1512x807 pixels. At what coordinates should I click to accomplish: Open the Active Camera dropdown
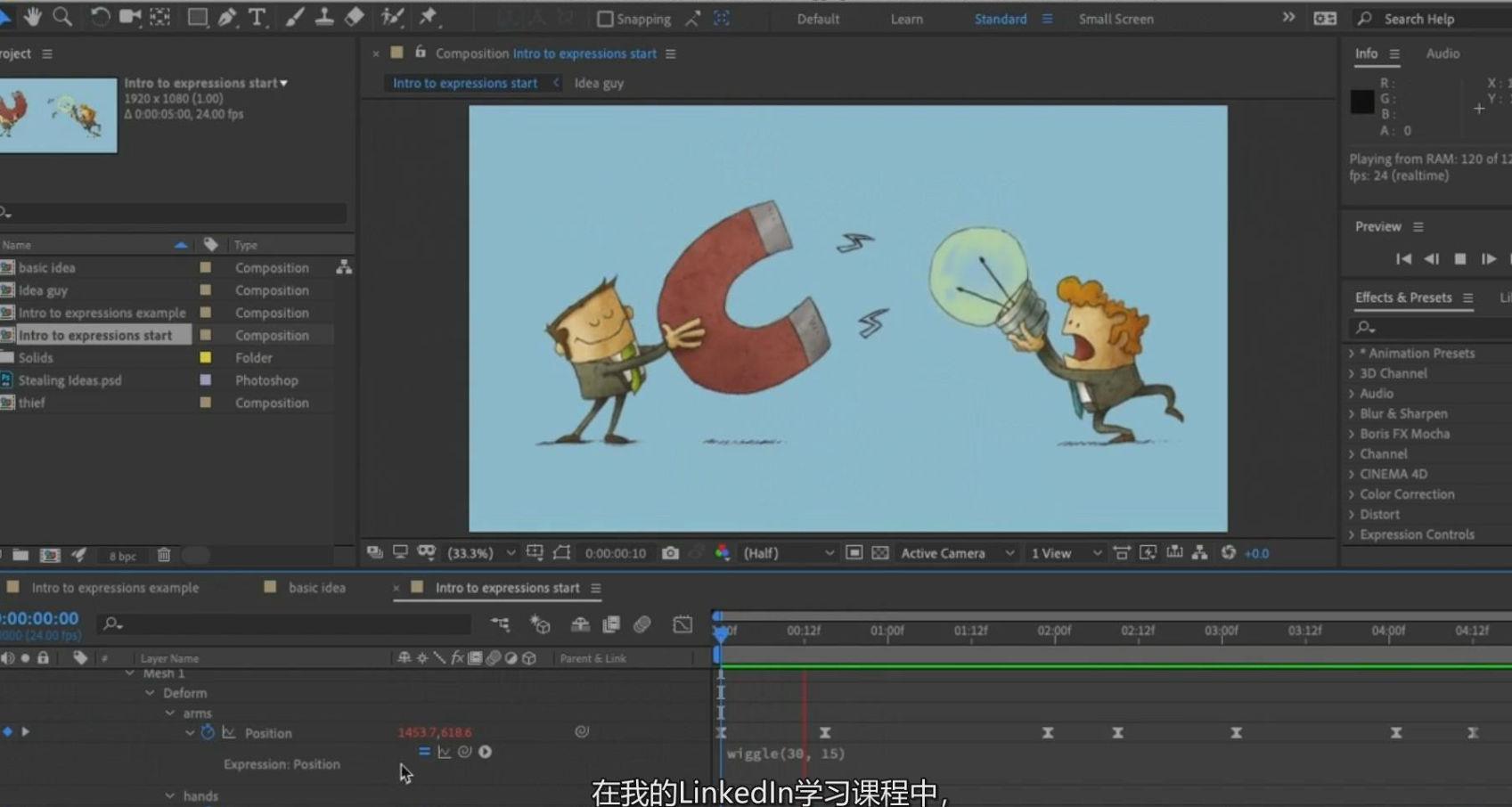pos(956,553)
